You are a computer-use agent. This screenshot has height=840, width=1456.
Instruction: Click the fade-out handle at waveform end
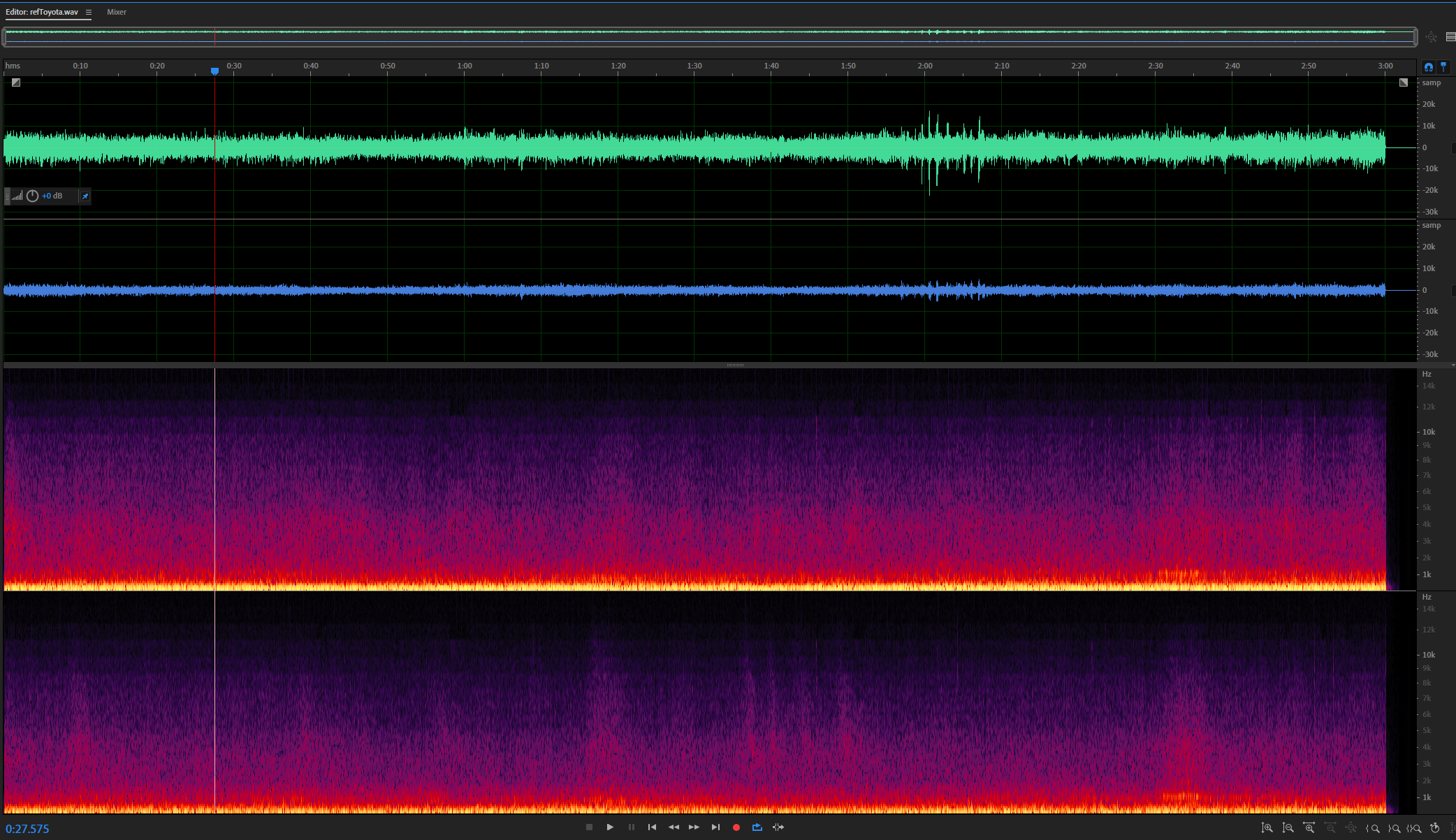pos(1404,82)
